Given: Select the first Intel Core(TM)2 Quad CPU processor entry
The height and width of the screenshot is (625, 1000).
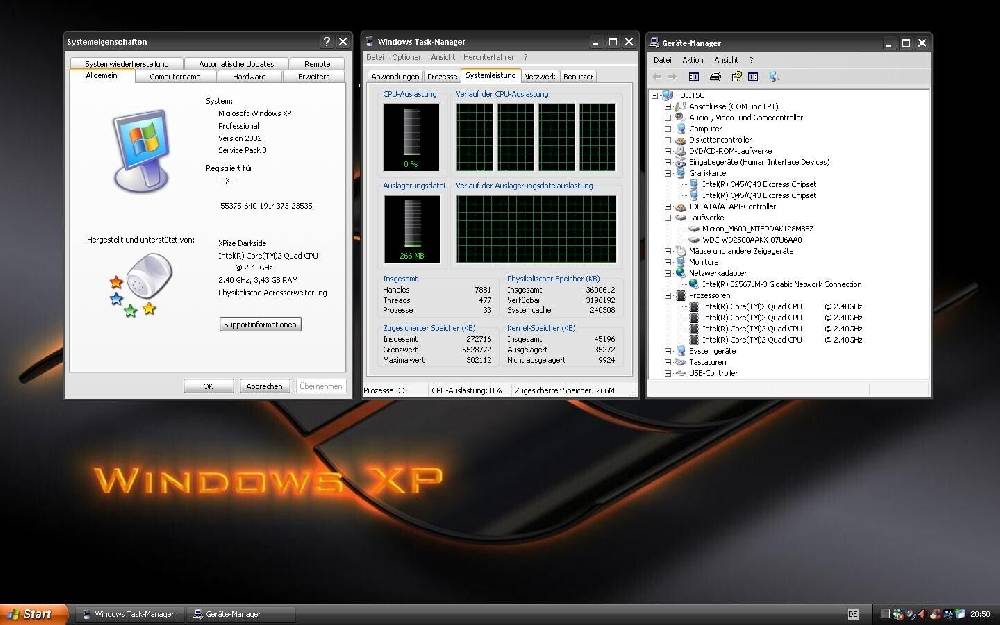Looking at the screenshot, I should pos(783,307).
